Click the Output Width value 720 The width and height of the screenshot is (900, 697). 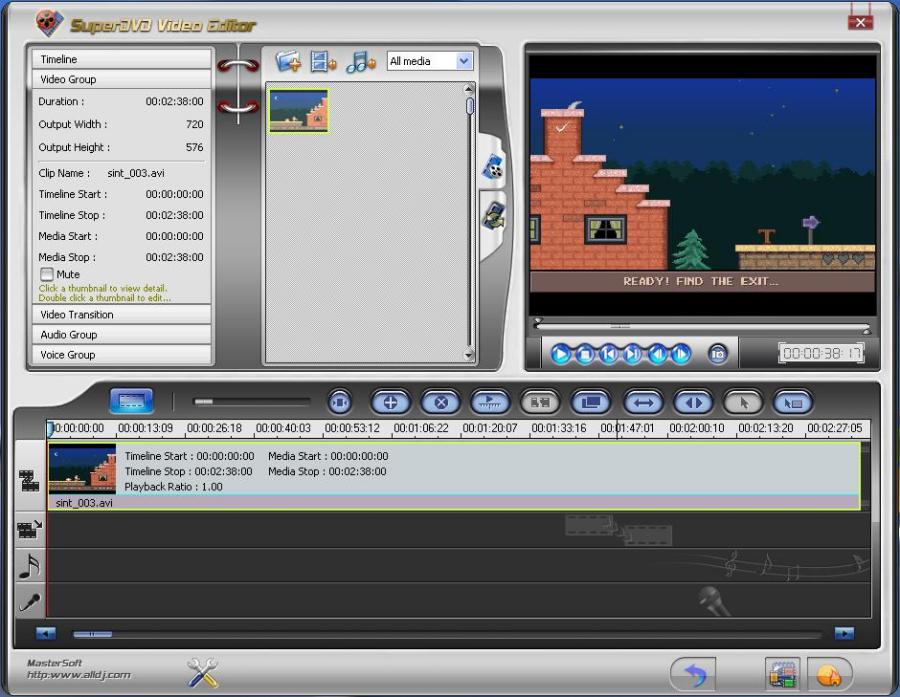195,124
